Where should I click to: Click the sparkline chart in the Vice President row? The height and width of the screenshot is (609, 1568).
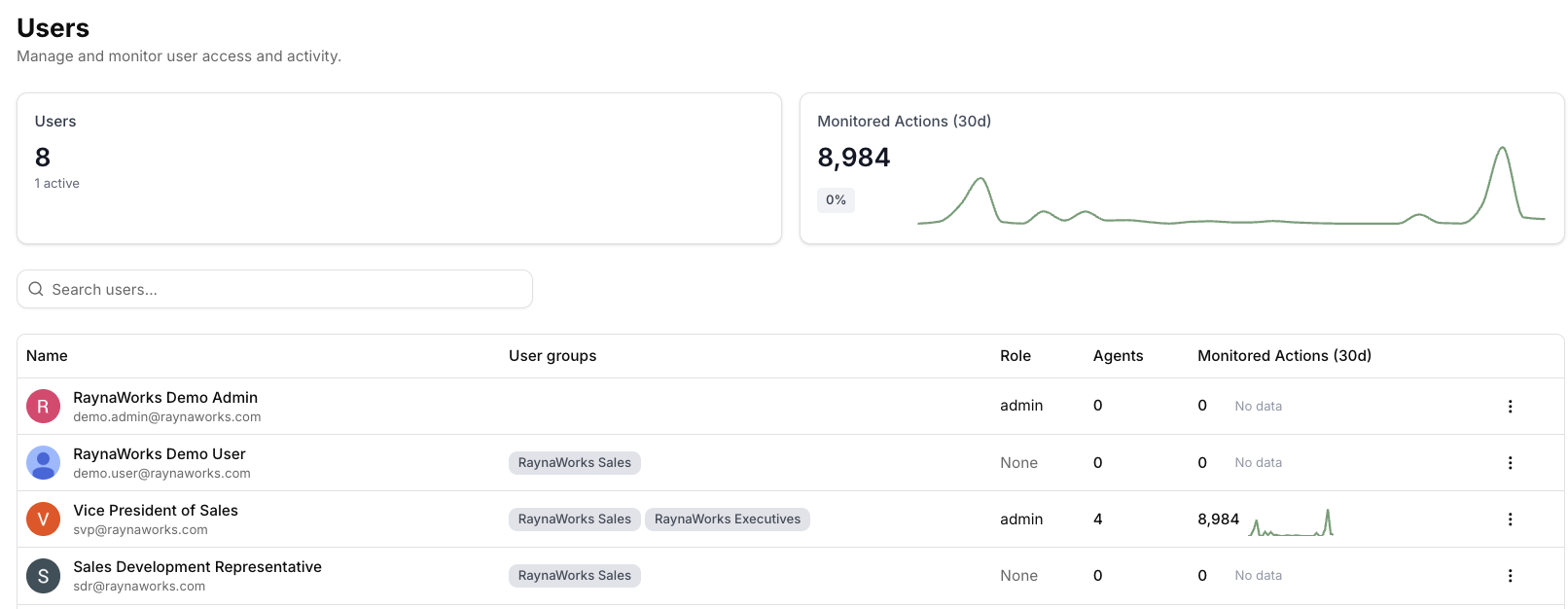click(1292, 522)
